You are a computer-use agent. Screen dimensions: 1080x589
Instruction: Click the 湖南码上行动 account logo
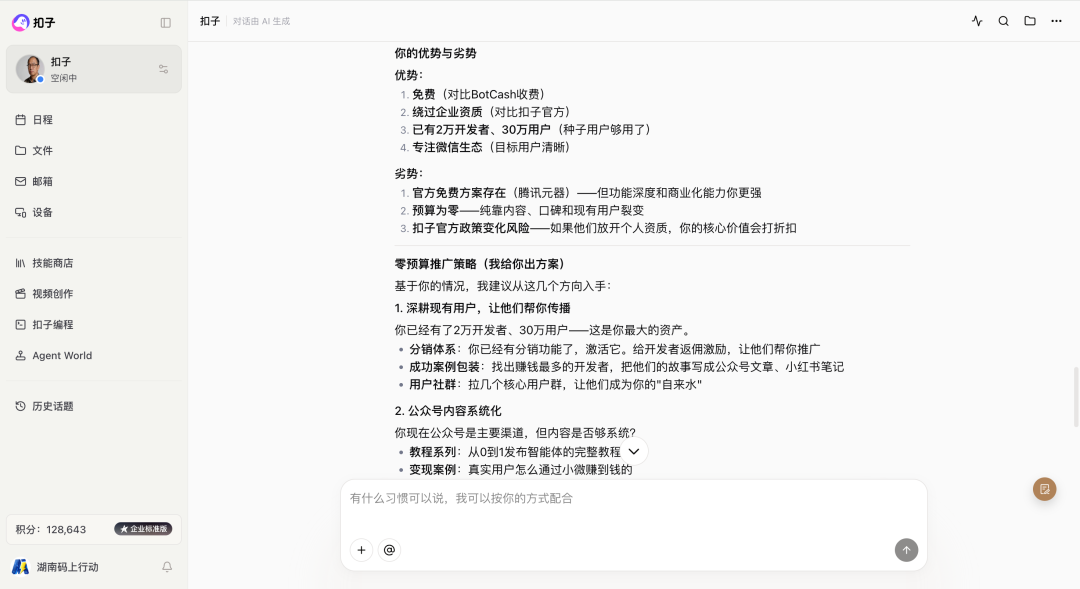21,567
